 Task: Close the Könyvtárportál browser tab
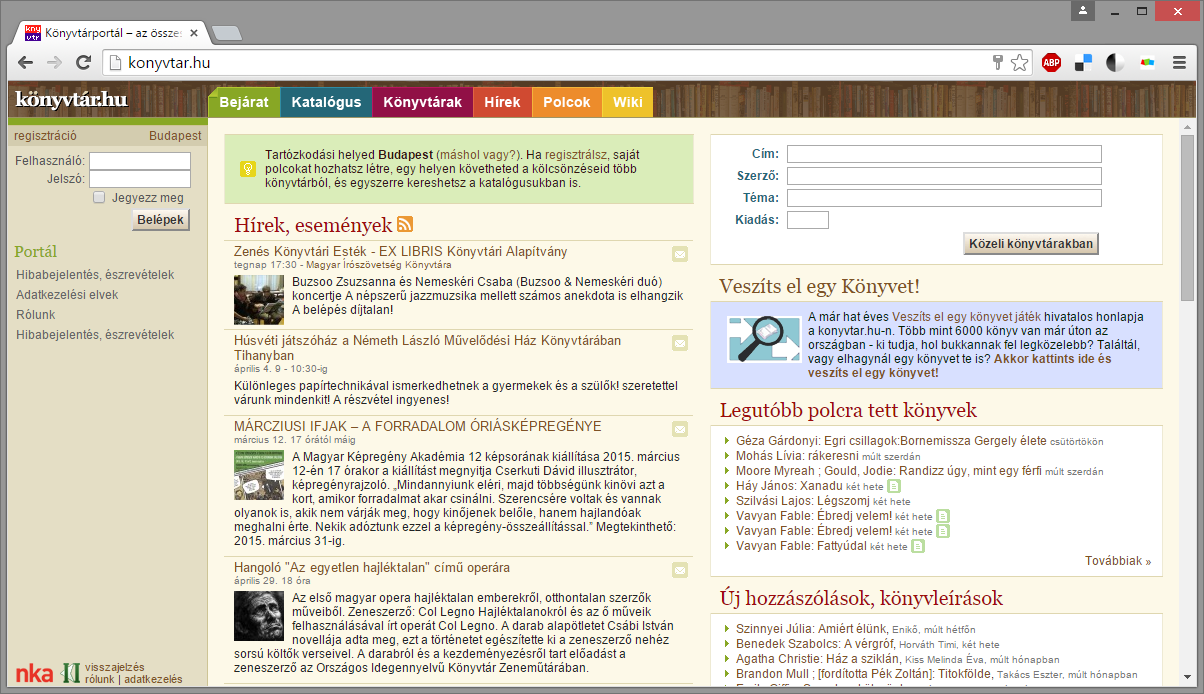click(194, 33)
